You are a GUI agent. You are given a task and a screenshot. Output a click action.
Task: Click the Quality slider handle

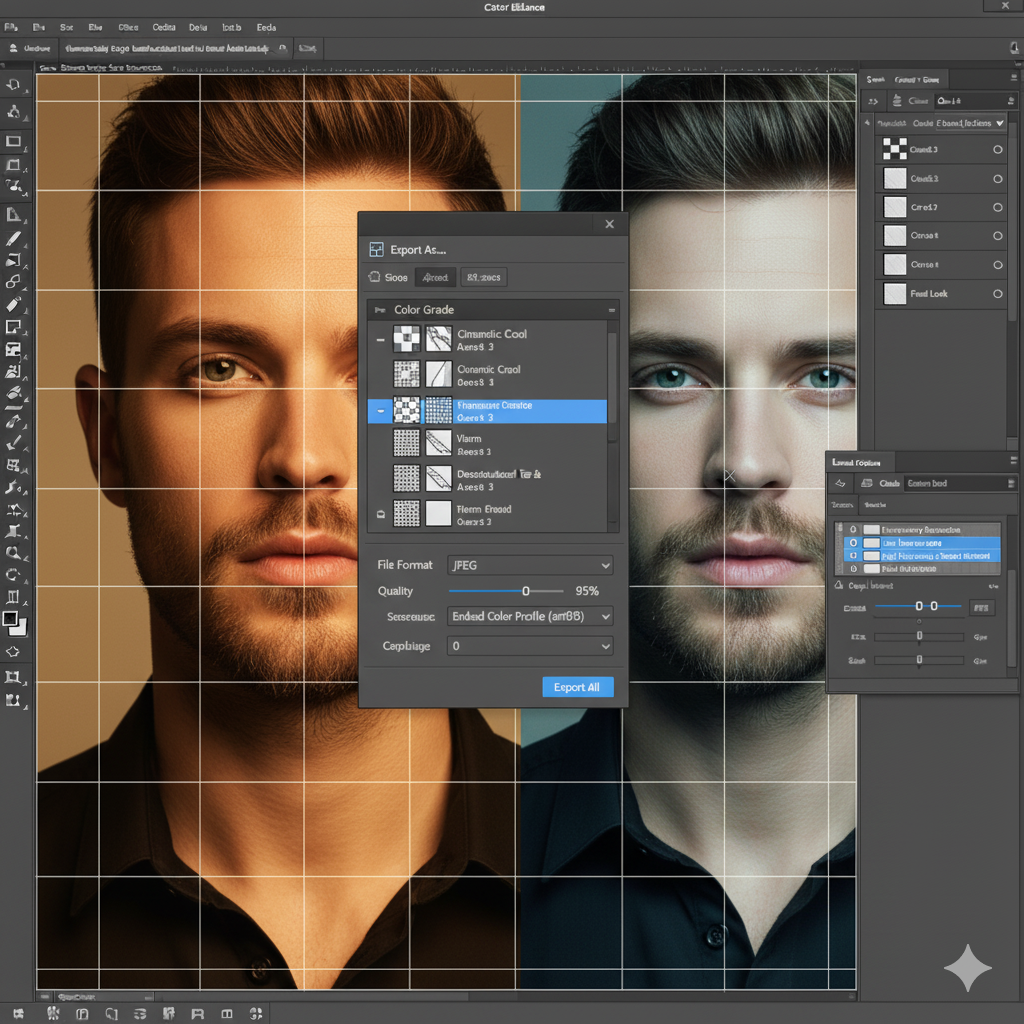[x=526, y=591]
